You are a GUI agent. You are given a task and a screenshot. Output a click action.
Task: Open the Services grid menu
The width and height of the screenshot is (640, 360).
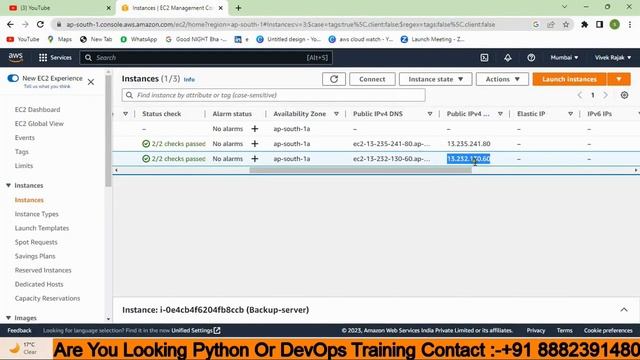tap(55, 58)
